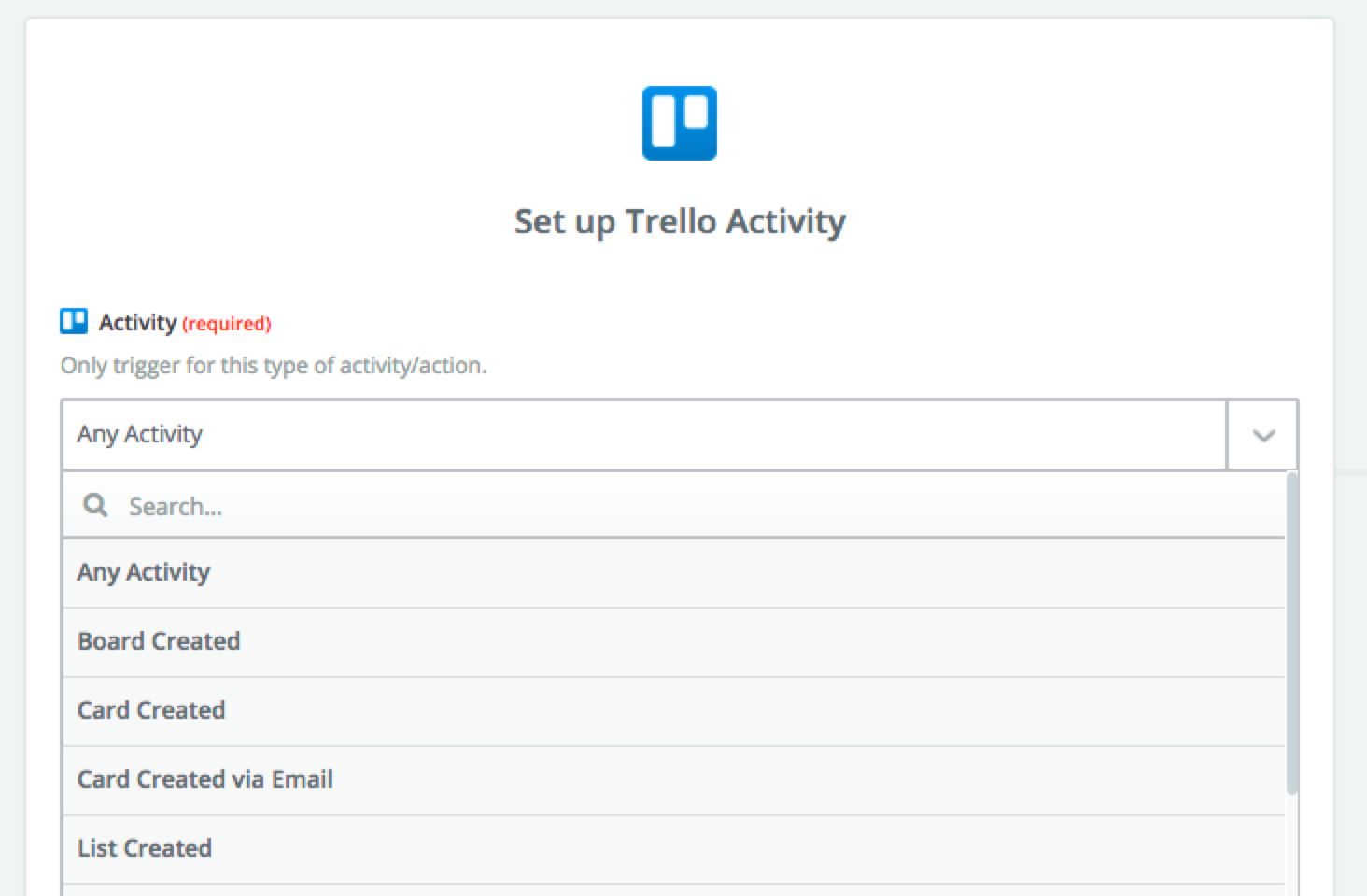Click the Set up Trello Activity heading
Screen dimensions: 1367x896
(x=680, y=222)
